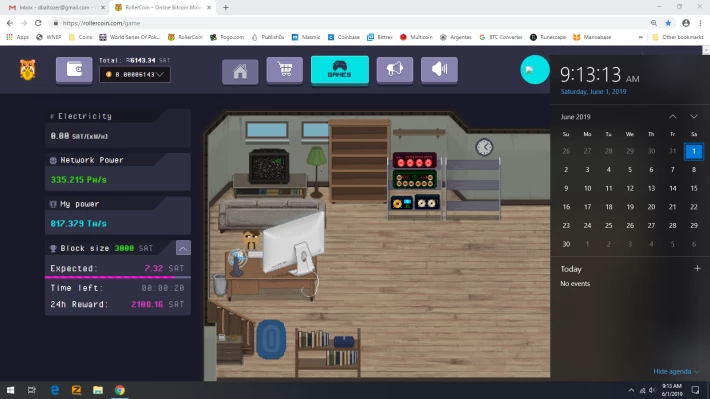Click the 335.215 Ph/s Network Power value

point(79,180)
